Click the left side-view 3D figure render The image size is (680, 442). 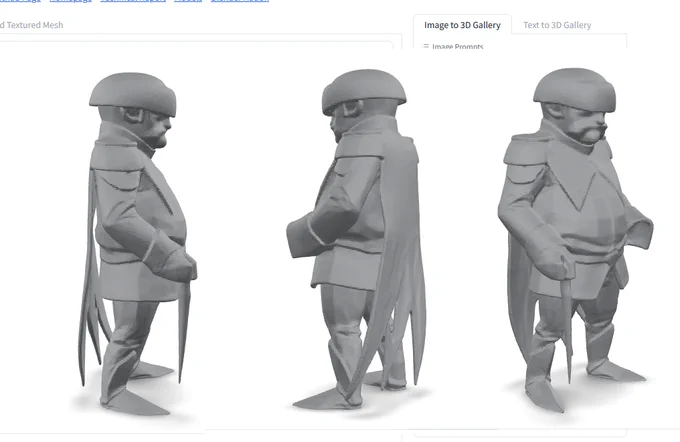[x=137, y=243]
